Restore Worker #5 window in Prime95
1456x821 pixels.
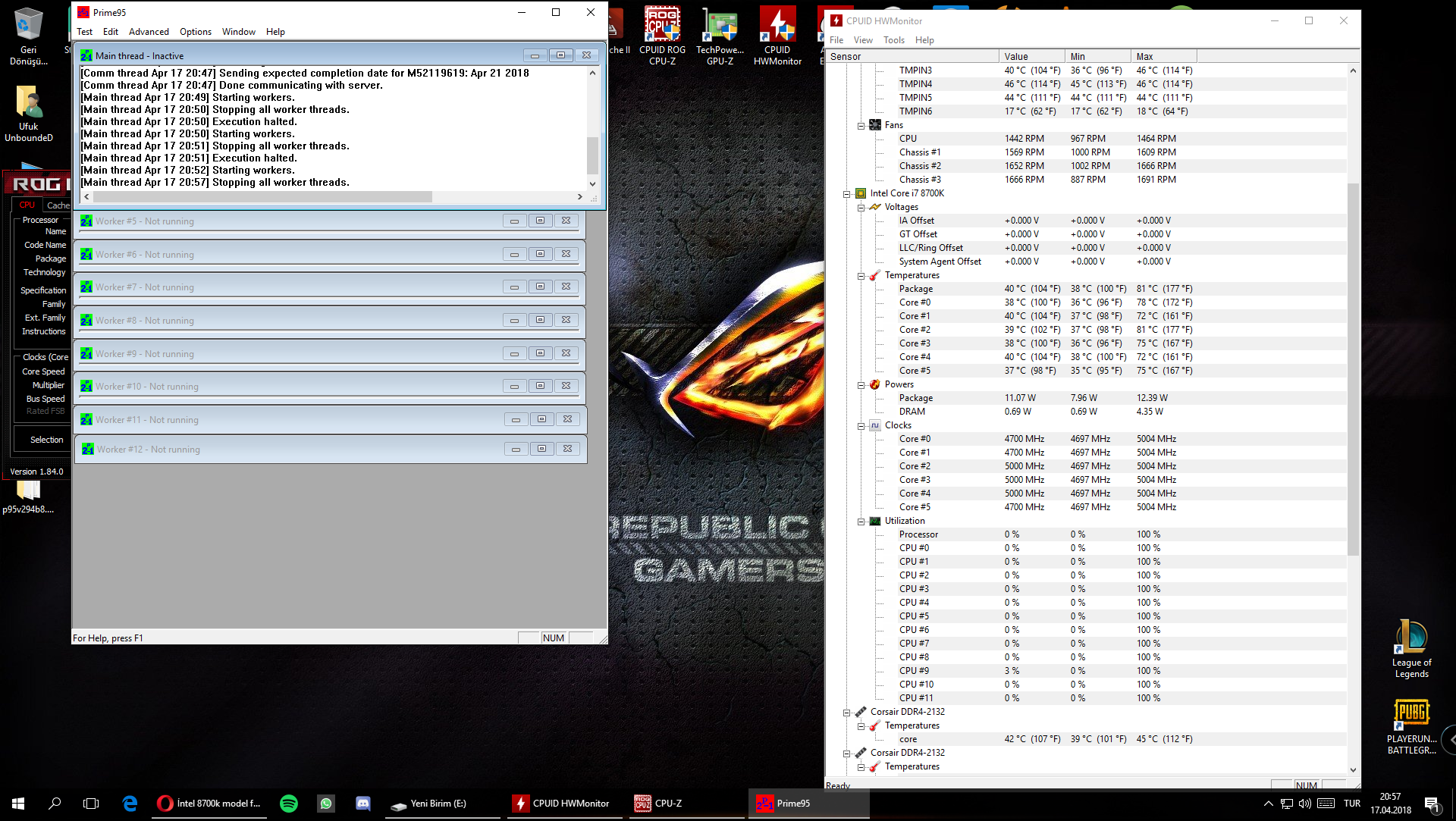click(540, 221)
